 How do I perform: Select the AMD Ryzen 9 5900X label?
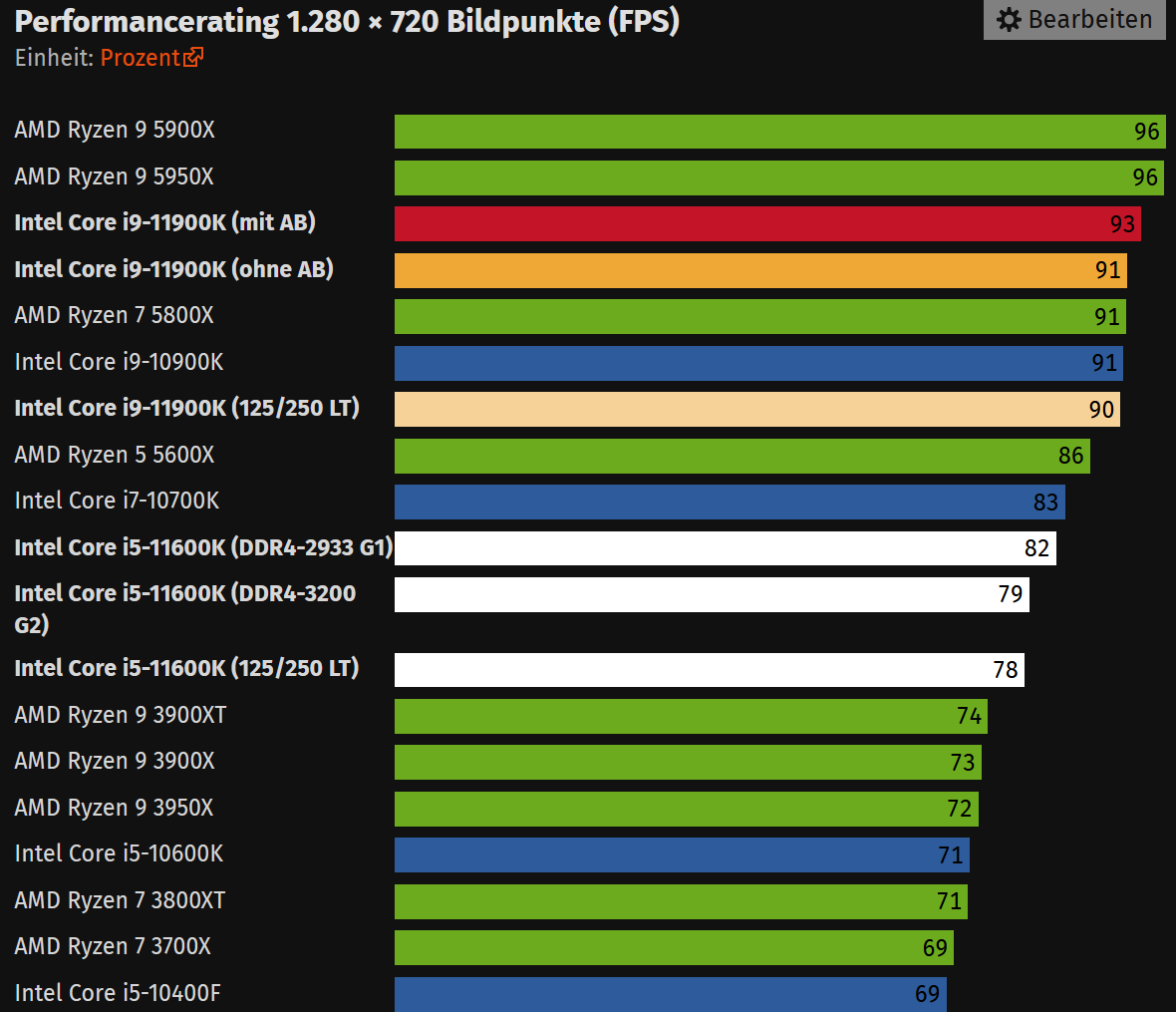coord(115,131)
